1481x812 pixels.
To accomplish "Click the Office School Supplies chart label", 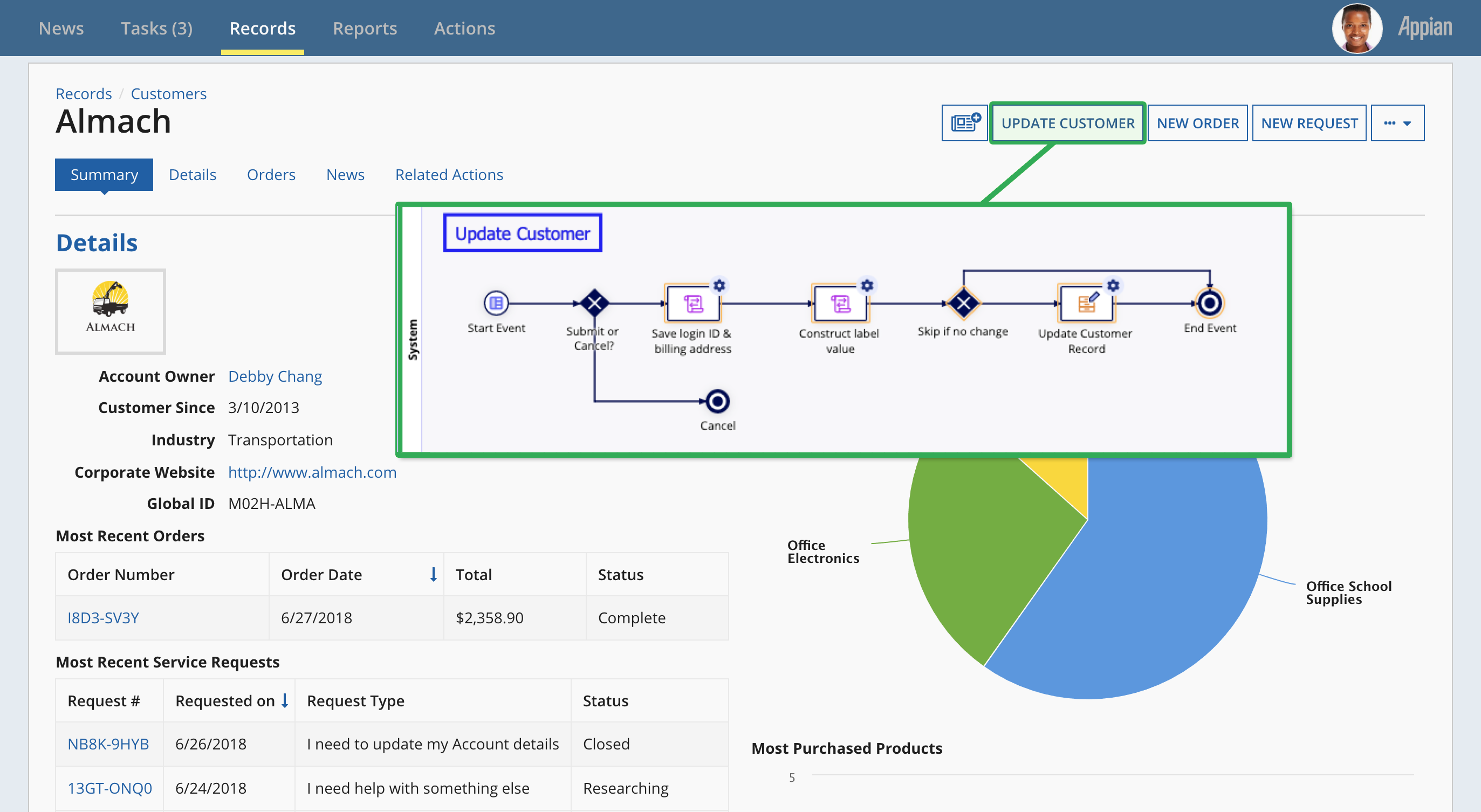I will [1349, 593].
